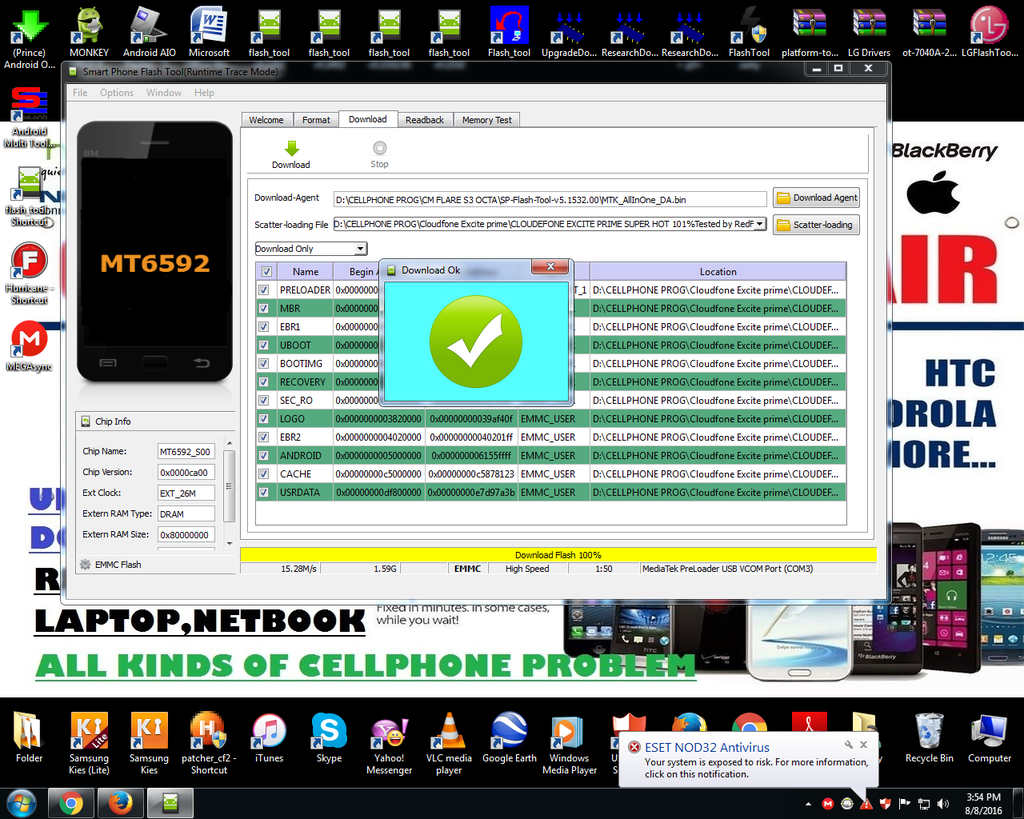Open Windows Media Player desktop icon
This screenshot has height=819, width=1024.
point(569,743)
